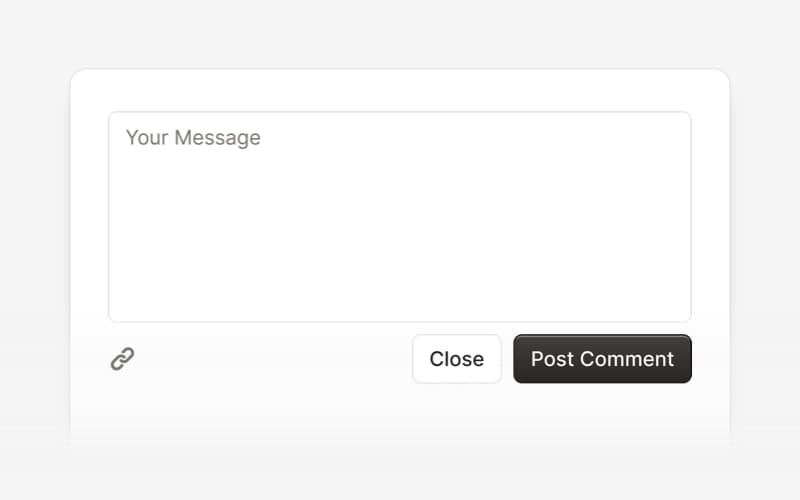800x500 pixels.
Task: Submit the comment with Post Comment
Action: pyautogui.click(x=603, y=359)
